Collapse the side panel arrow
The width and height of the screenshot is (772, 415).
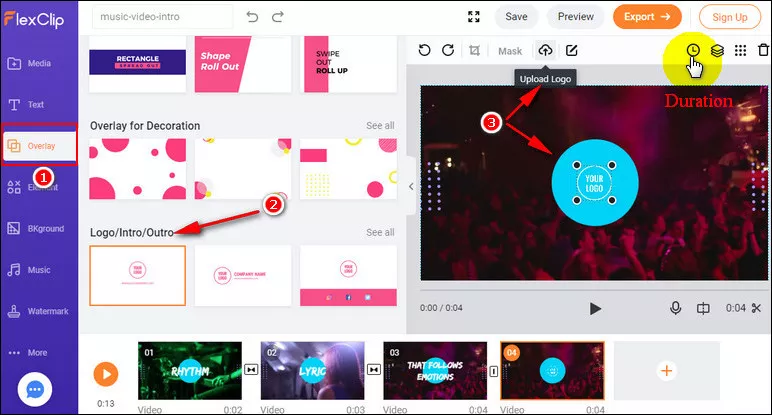[411, 187]
